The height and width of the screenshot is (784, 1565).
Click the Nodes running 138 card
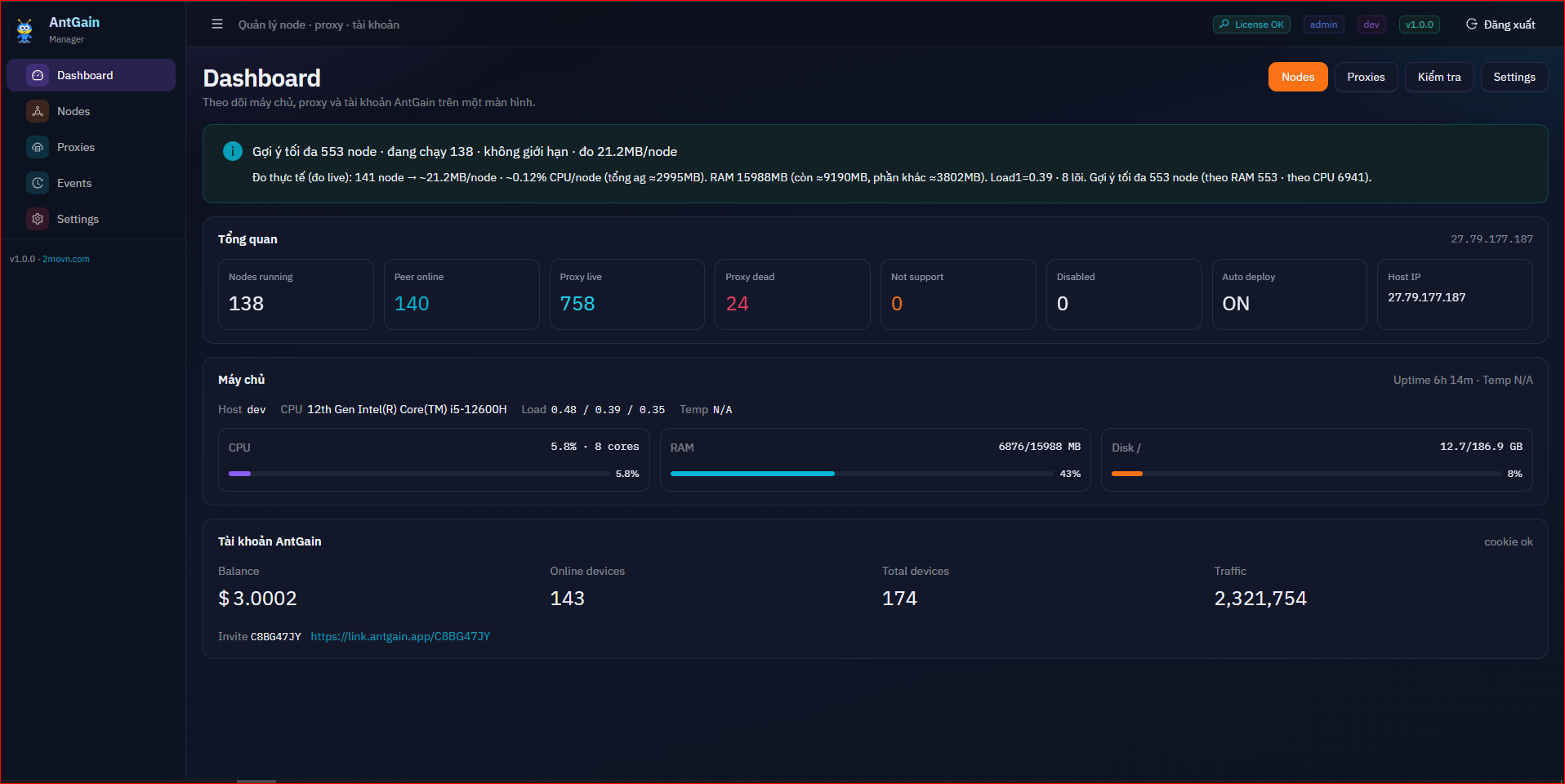tap(296, 294)
